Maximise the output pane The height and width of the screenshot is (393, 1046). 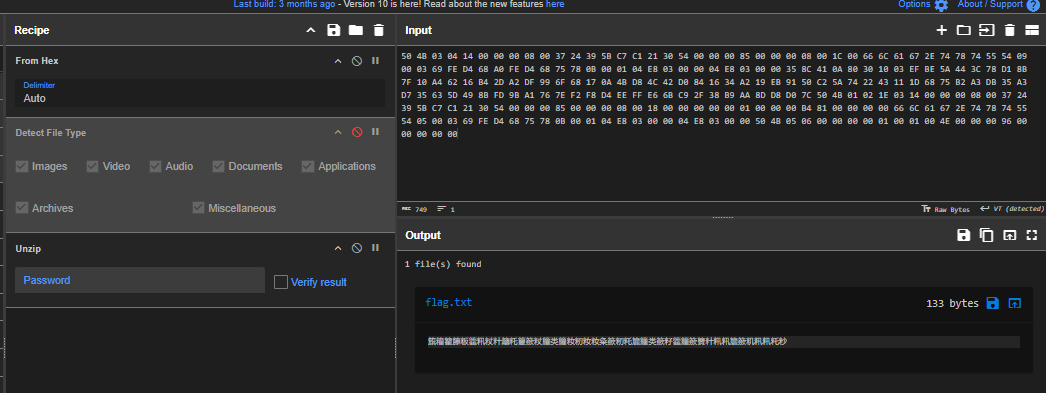[x=1032, y=235]
